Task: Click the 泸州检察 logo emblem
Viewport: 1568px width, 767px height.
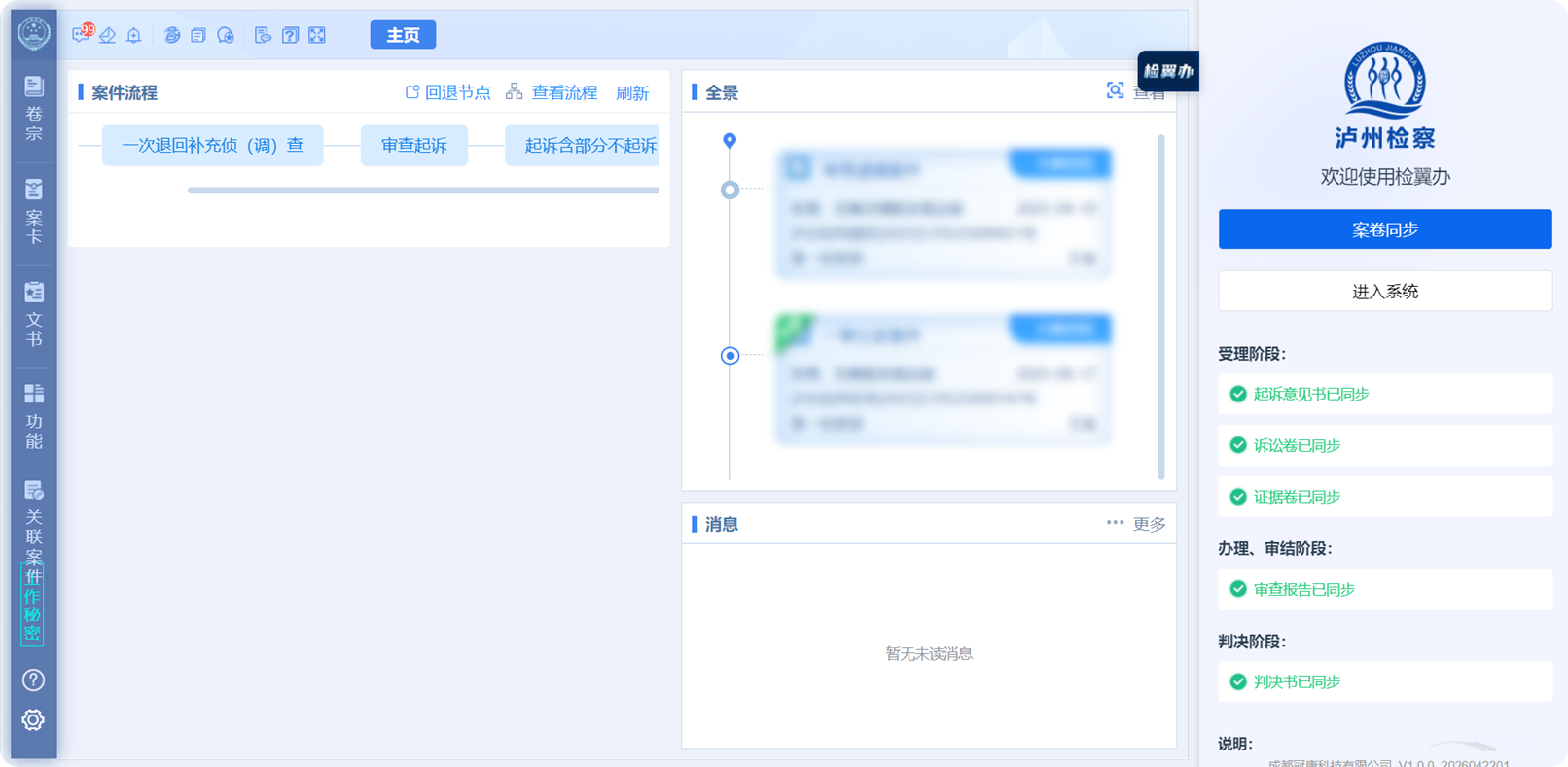Action: [1385, 80]
